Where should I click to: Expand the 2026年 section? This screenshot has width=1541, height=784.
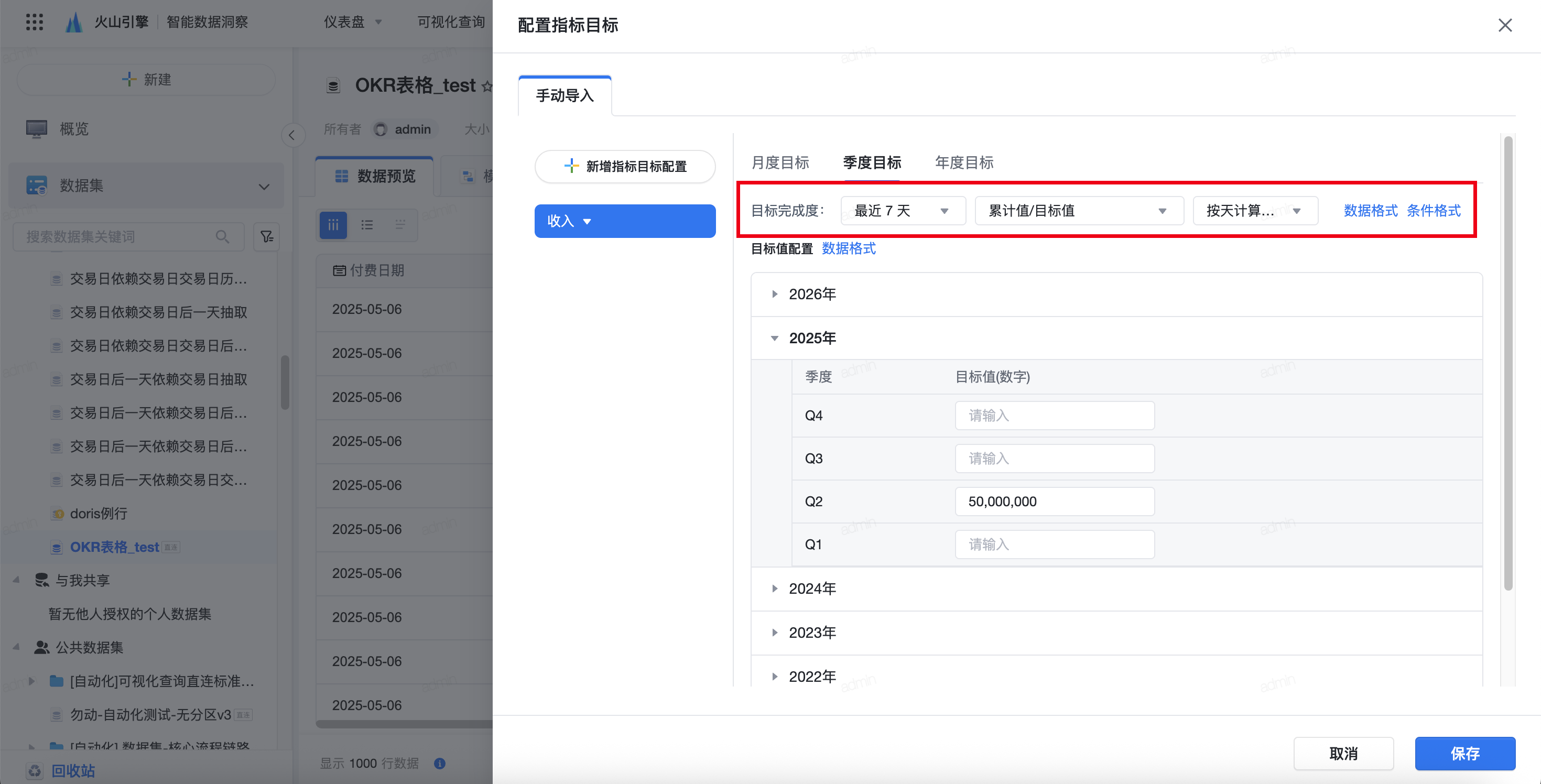click(x=775, y=293)
